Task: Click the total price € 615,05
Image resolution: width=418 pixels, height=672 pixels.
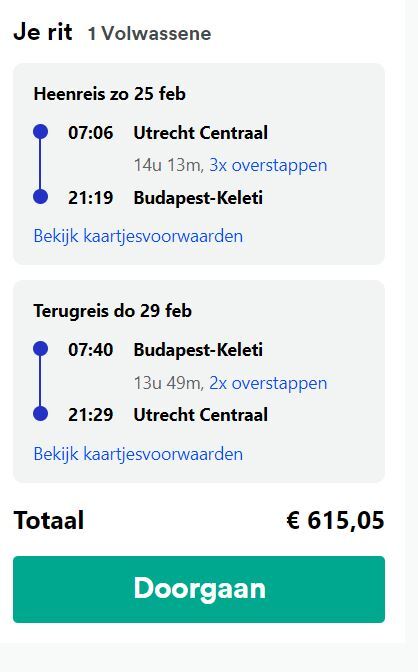Action: click(335, 520)
